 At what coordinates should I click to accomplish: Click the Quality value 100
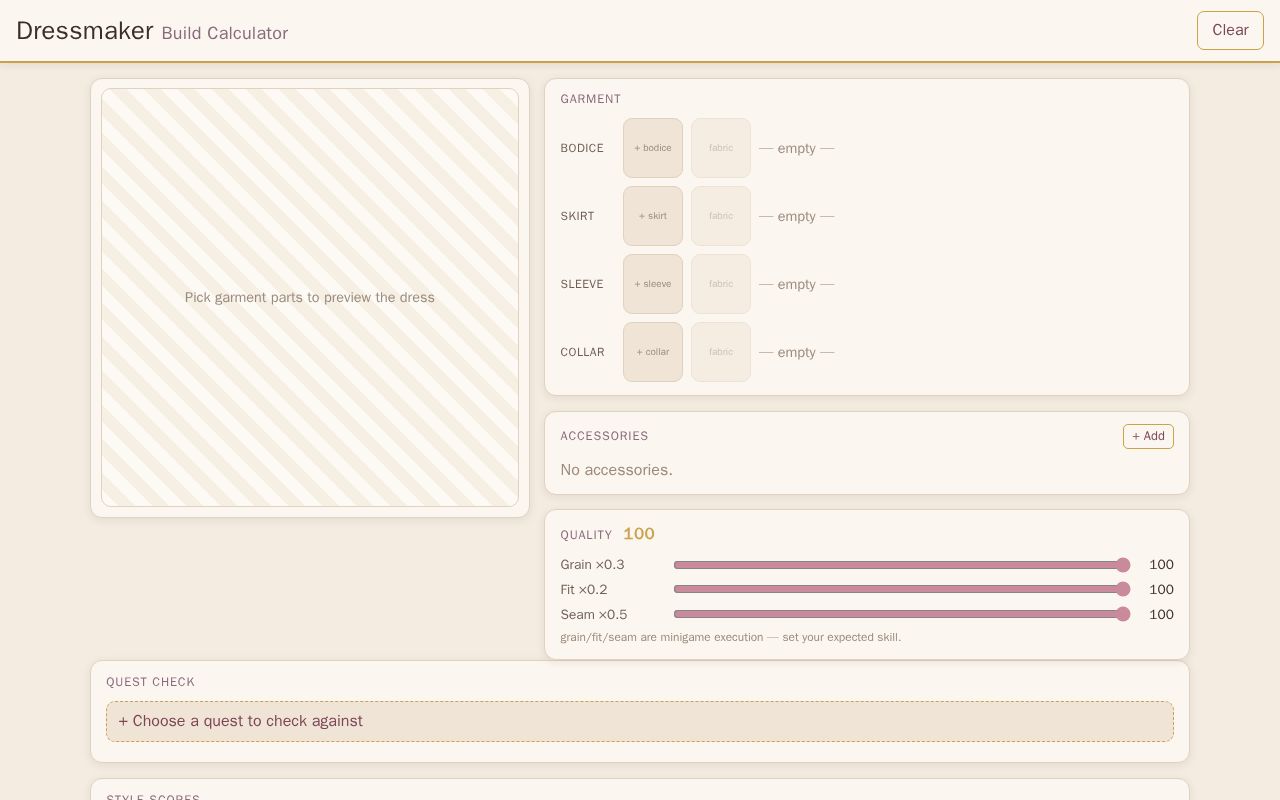point(639,534)
